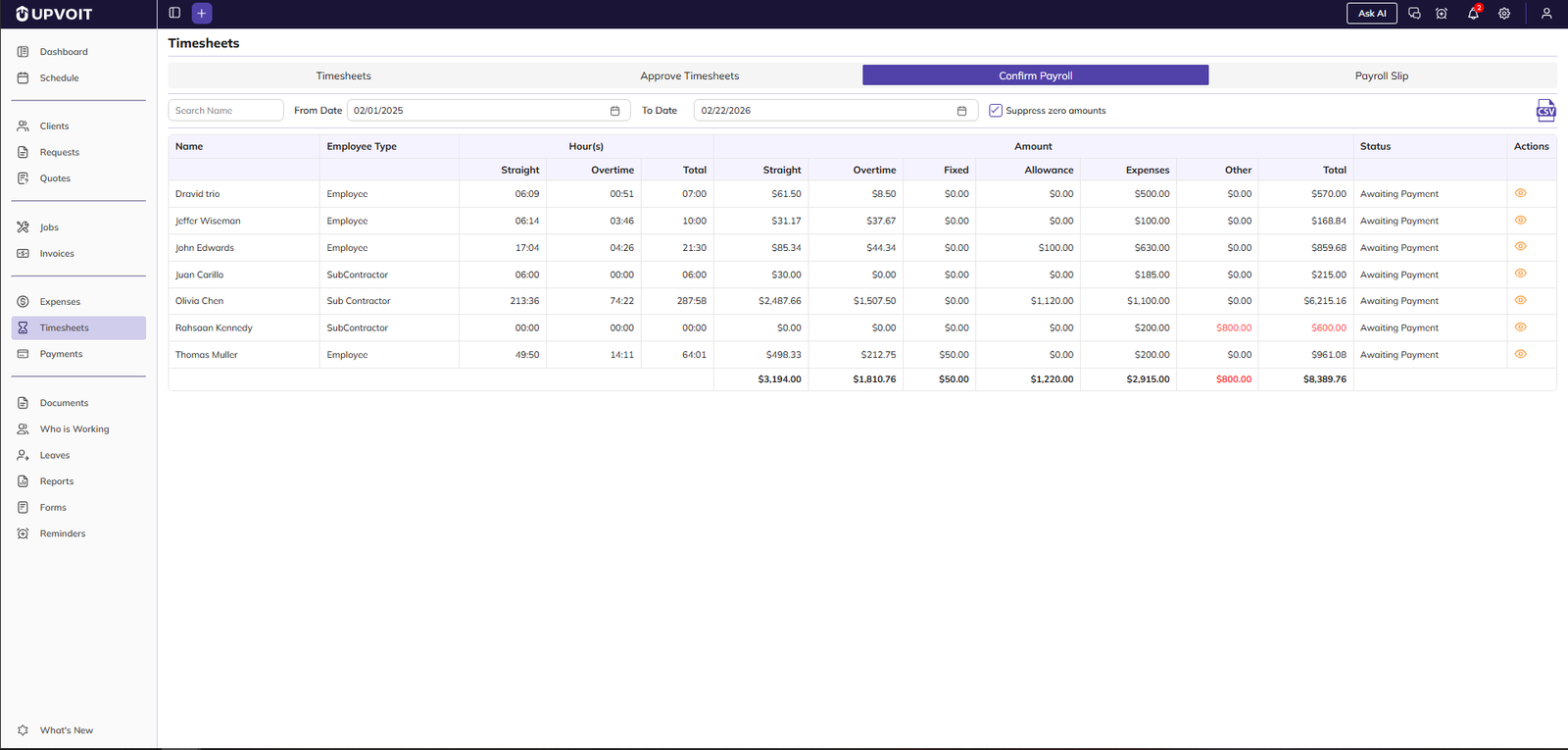The image size is (1568, 750).
Task: Open Requests in sidebar
Action: click(78, 152)
